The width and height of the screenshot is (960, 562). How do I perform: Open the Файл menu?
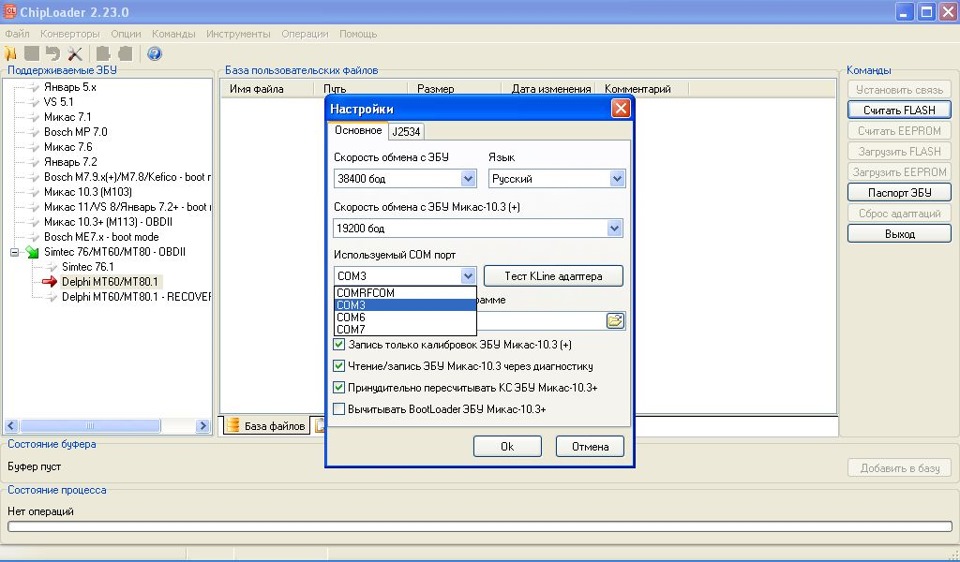(x=17, y=34)
